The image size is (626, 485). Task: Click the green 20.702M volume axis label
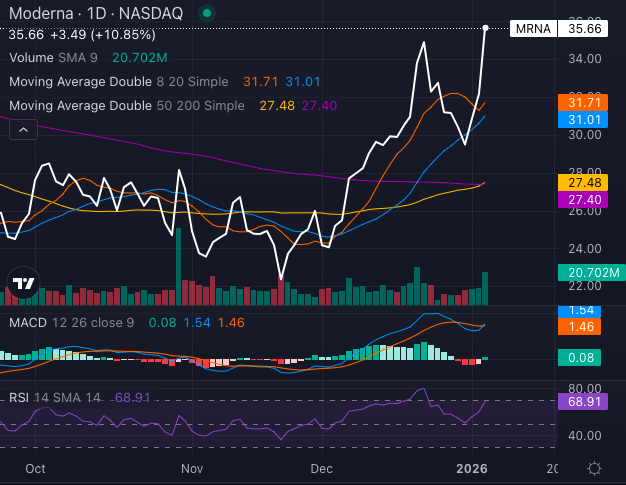(x=588, y=273)
